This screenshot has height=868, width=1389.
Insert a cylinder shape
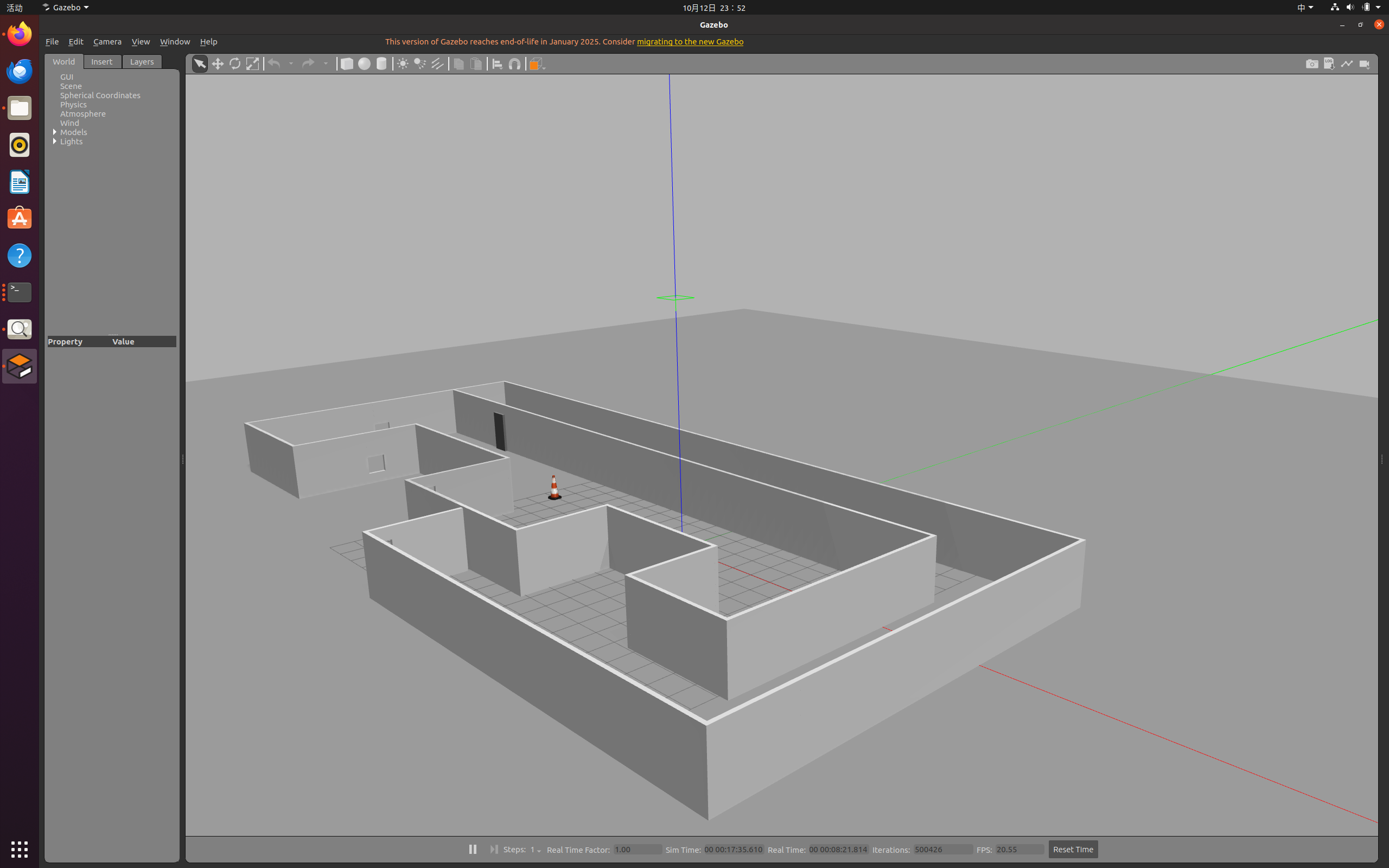click(381, 63)
